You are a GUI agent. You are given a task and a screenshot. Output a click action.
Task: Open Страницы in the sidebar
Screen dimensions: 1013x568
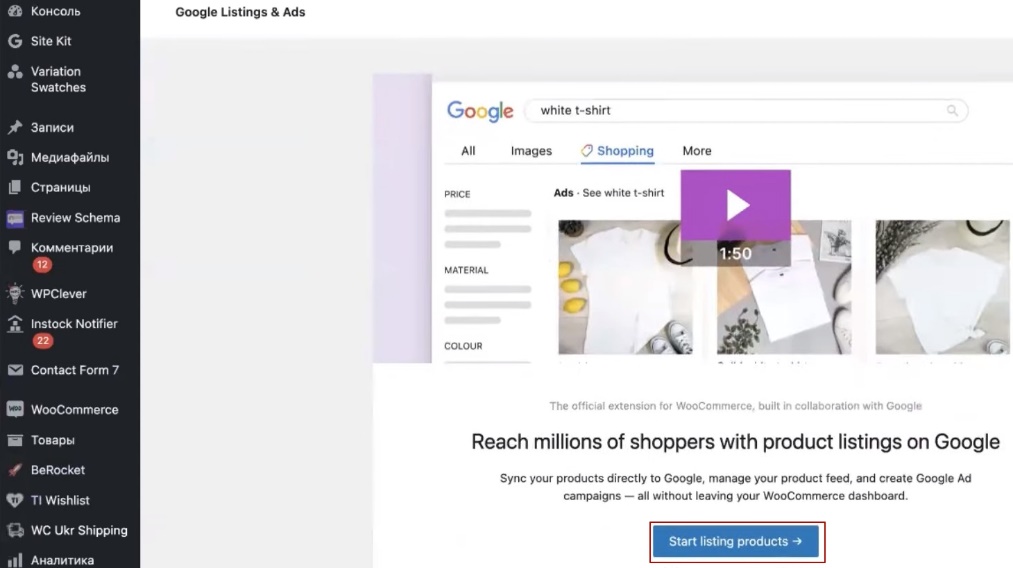pyautogui.click(x=61, y=187)
